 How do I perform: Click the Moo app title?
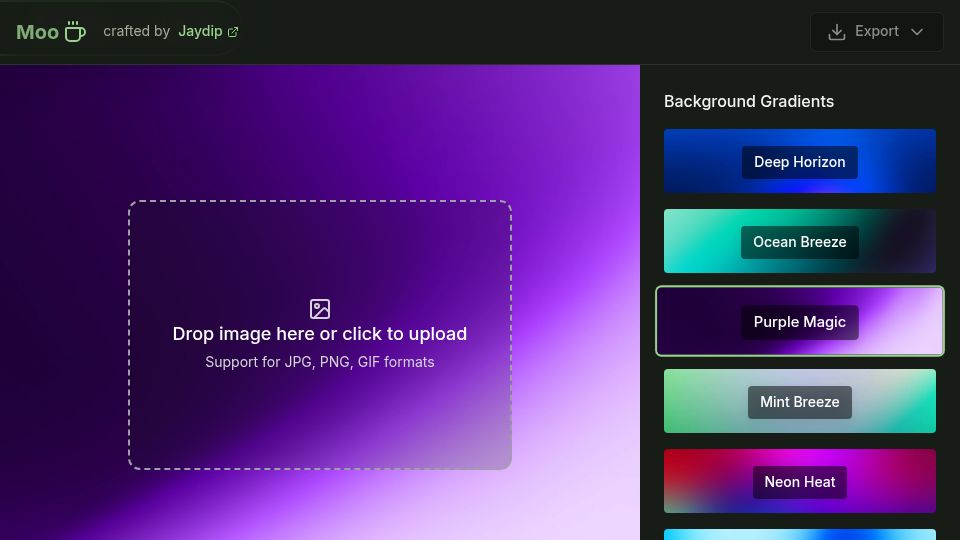pyautogui.click(x=37, y=32)
